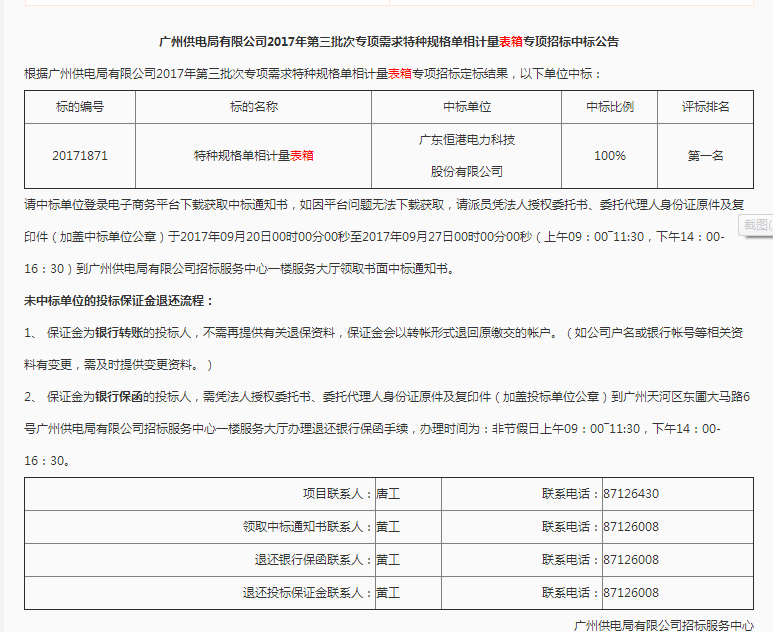
Task: Select the 标的名称 column header
Action: click(x=253, y=107)
